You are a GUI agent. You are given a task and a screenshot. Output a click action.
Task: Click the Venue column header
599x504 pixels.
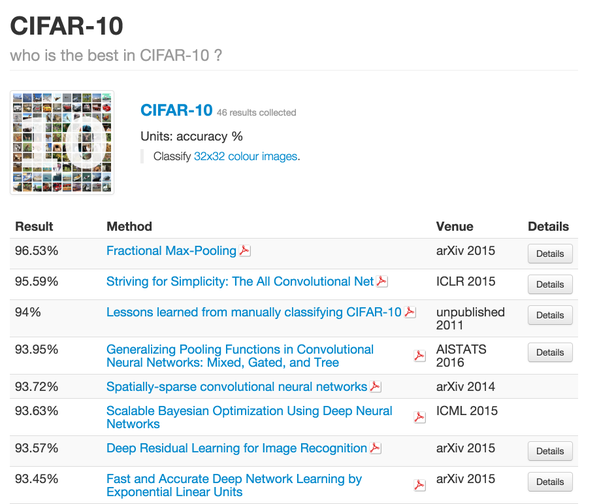click(455, 227)
